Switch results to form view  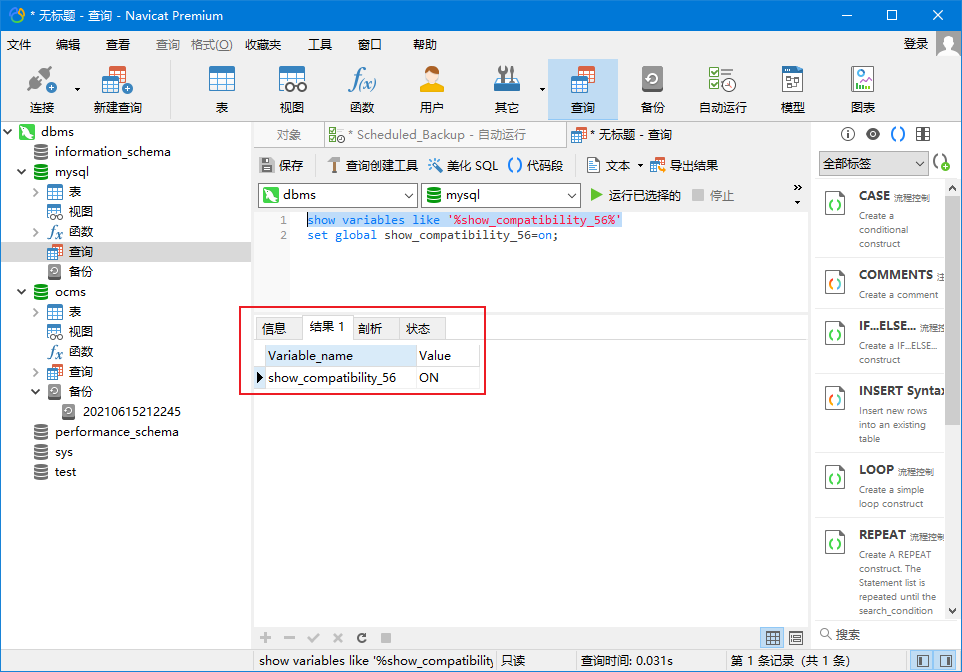pos(796,638)
